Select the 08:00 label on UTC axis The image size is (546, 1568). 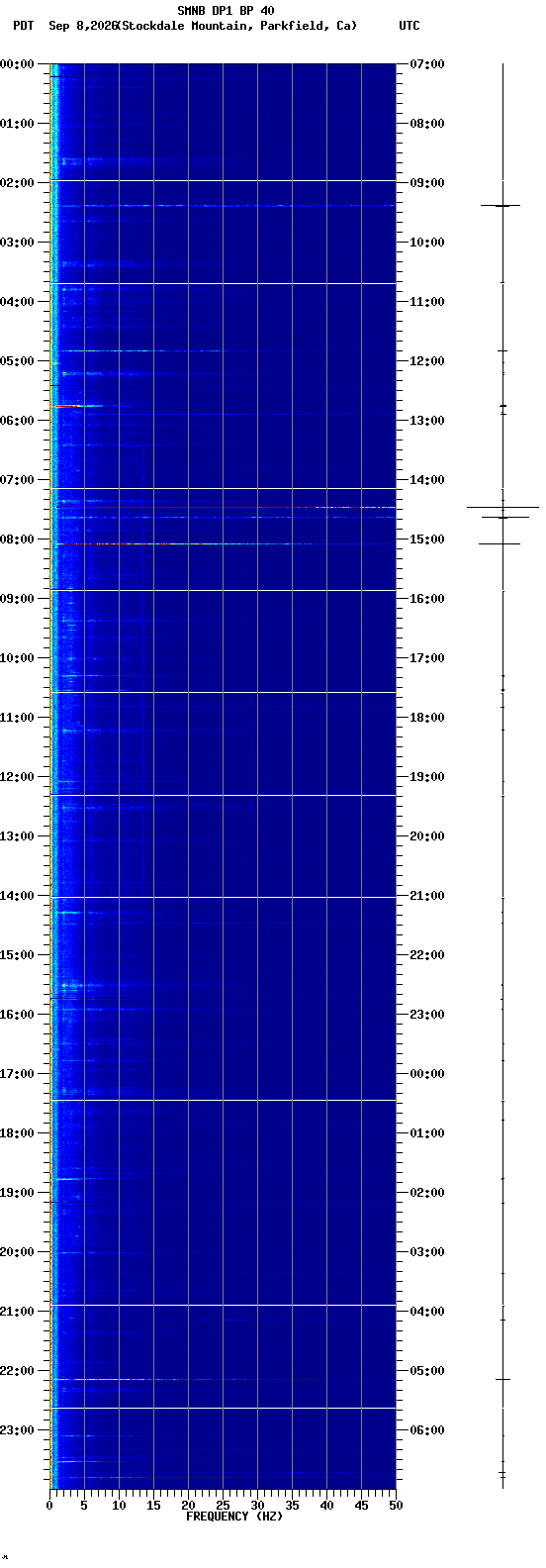point(427,124)
